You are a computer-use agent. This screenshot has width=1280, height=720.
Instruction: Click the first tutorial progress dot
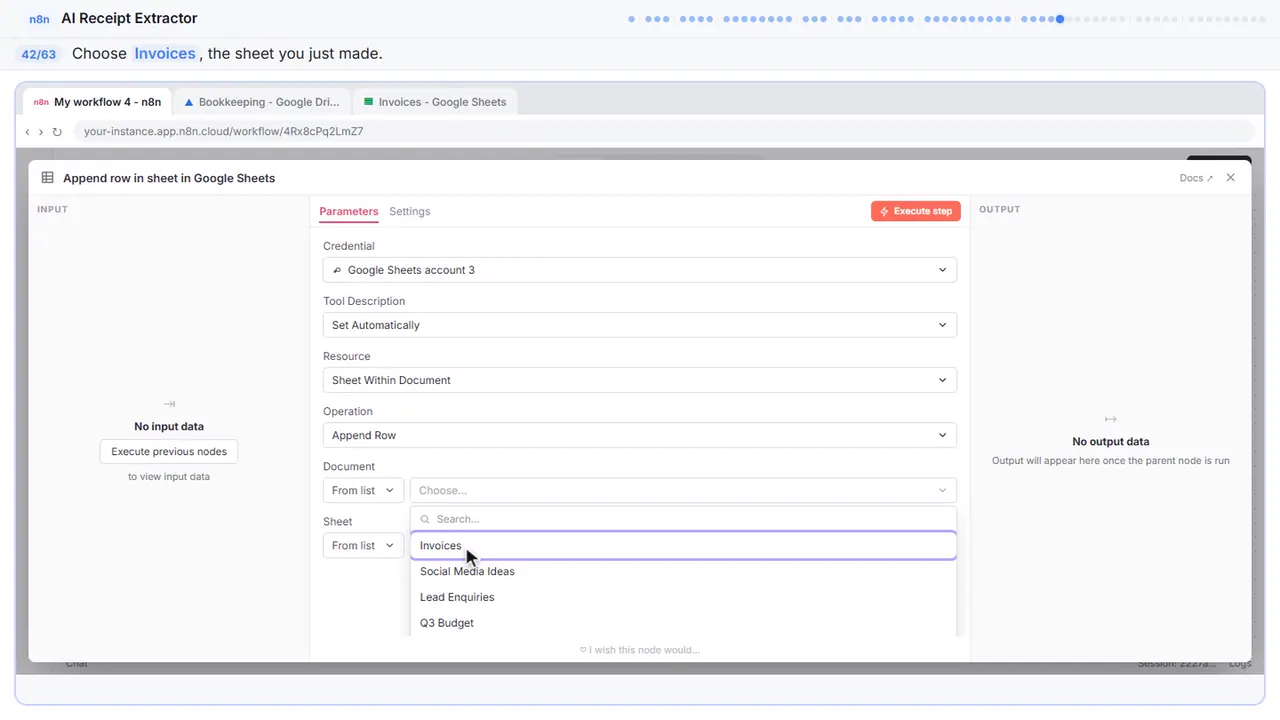pyautogui.click(x=631, y=18)
